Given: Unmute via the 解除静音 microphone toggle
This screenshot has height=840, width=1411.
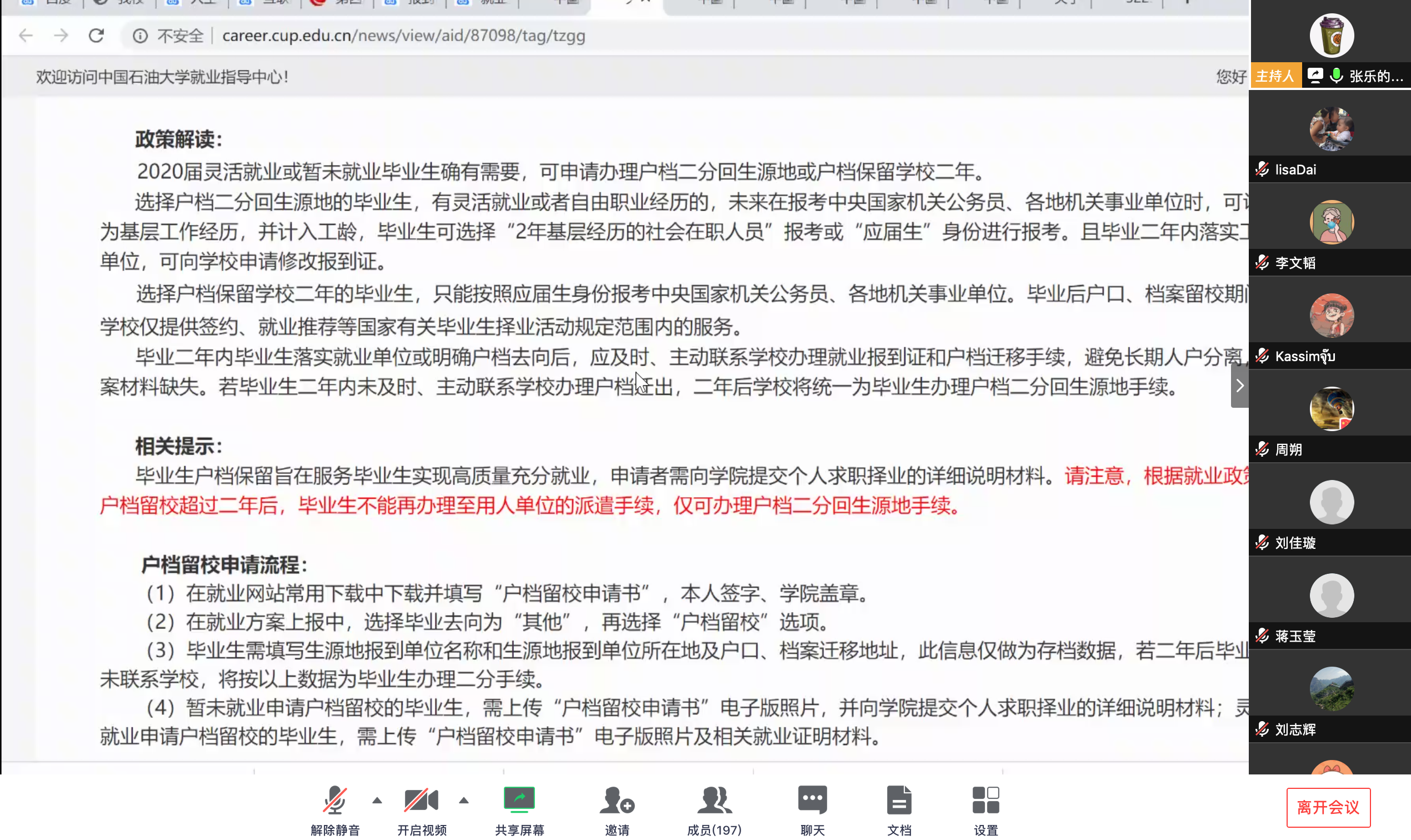Looking at the screenshot, I should click(x=335, y=799).
